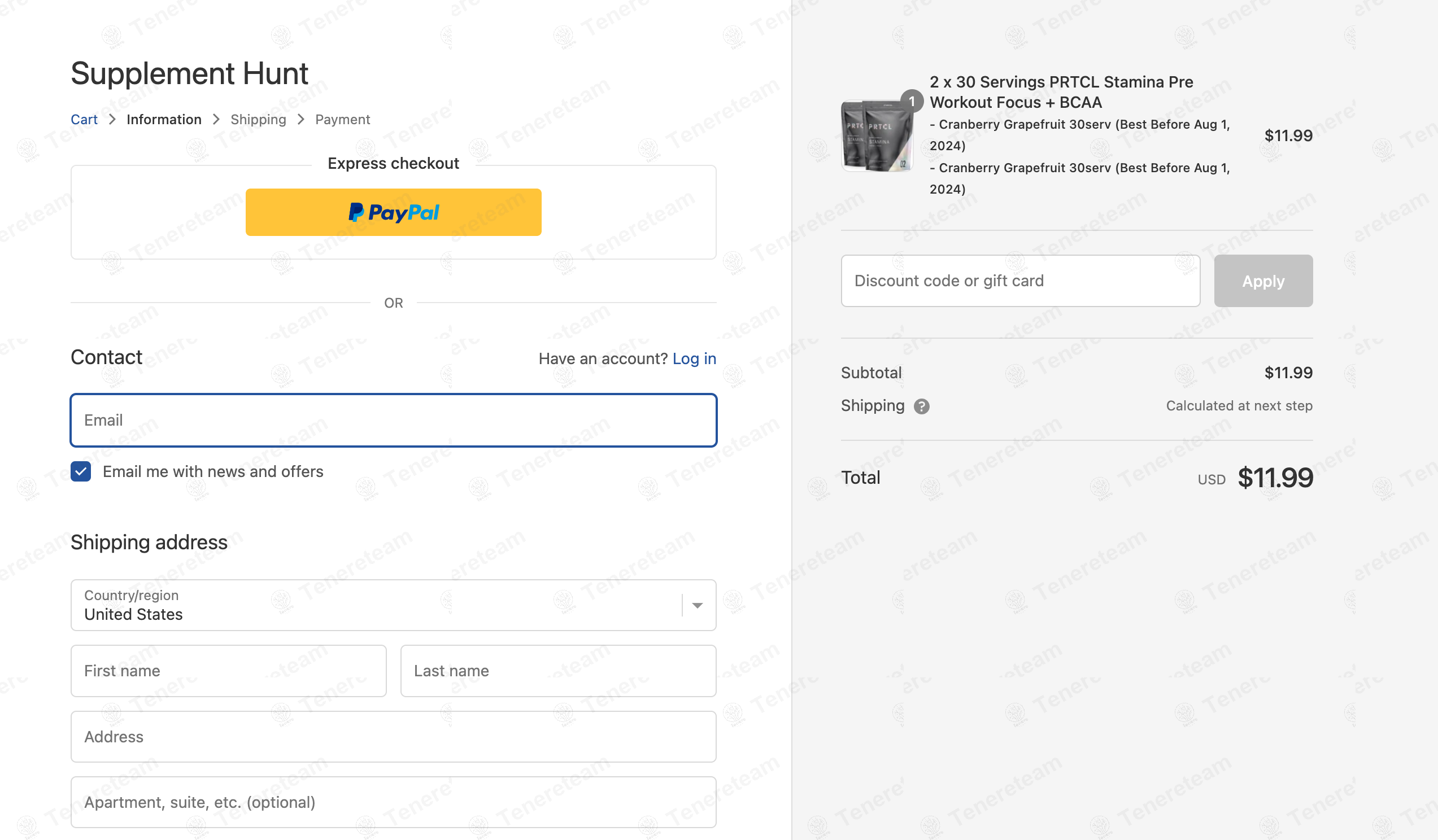Select the Information breadcrumb step

[x=164, y=119]
